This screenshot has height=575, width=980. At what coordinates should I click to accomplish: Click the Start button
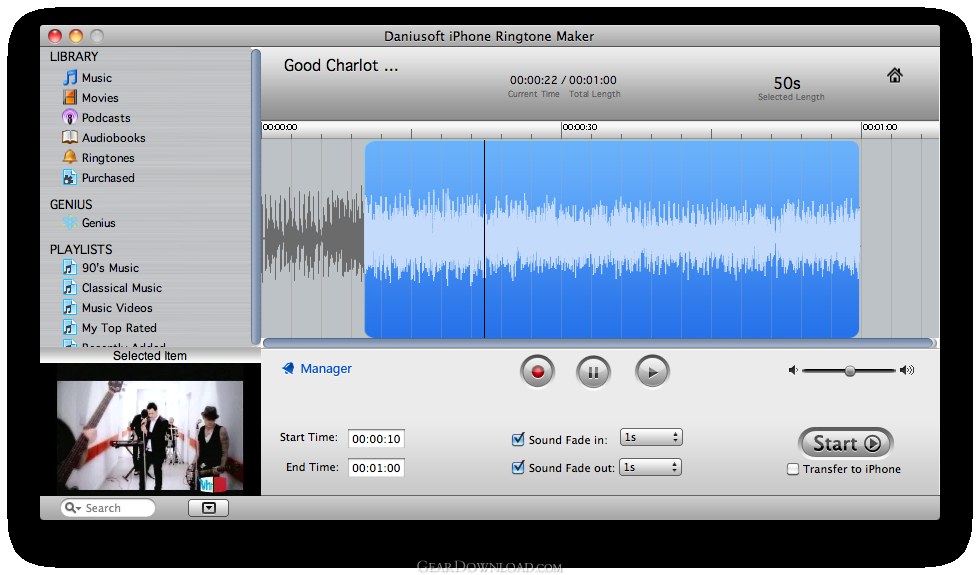(x=846, y=443)
